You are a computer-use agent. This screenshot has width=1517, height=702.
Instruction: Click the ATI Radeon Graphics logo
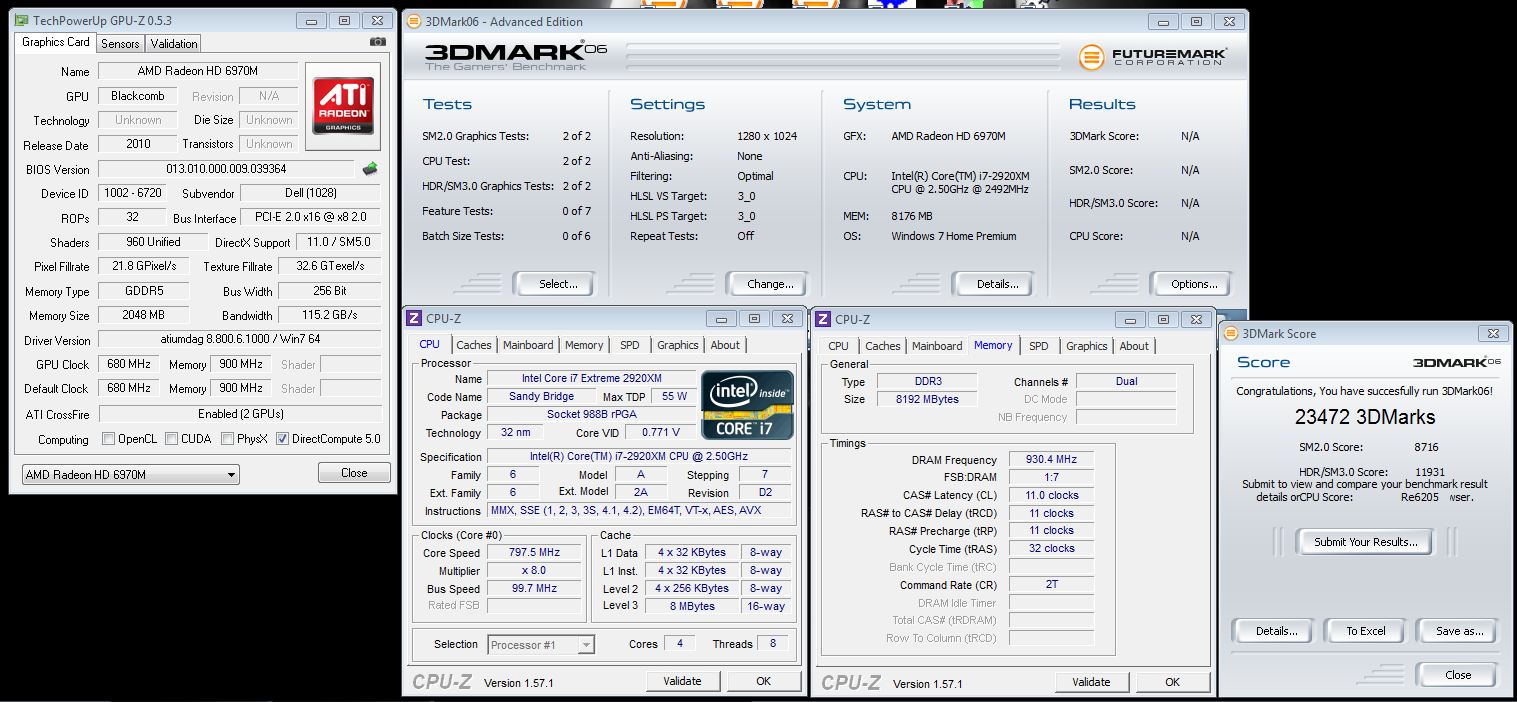click(344, 107)
